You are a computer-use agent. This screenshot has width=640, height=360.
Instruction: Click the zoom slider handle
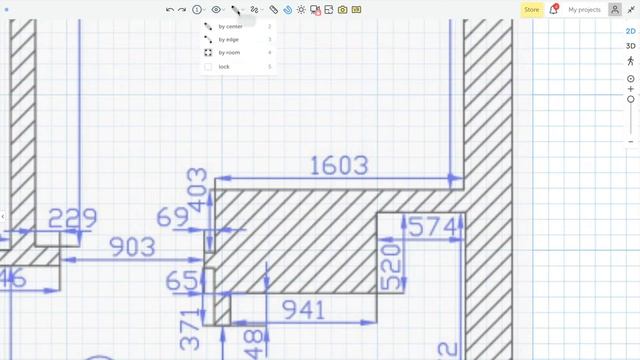631,99
